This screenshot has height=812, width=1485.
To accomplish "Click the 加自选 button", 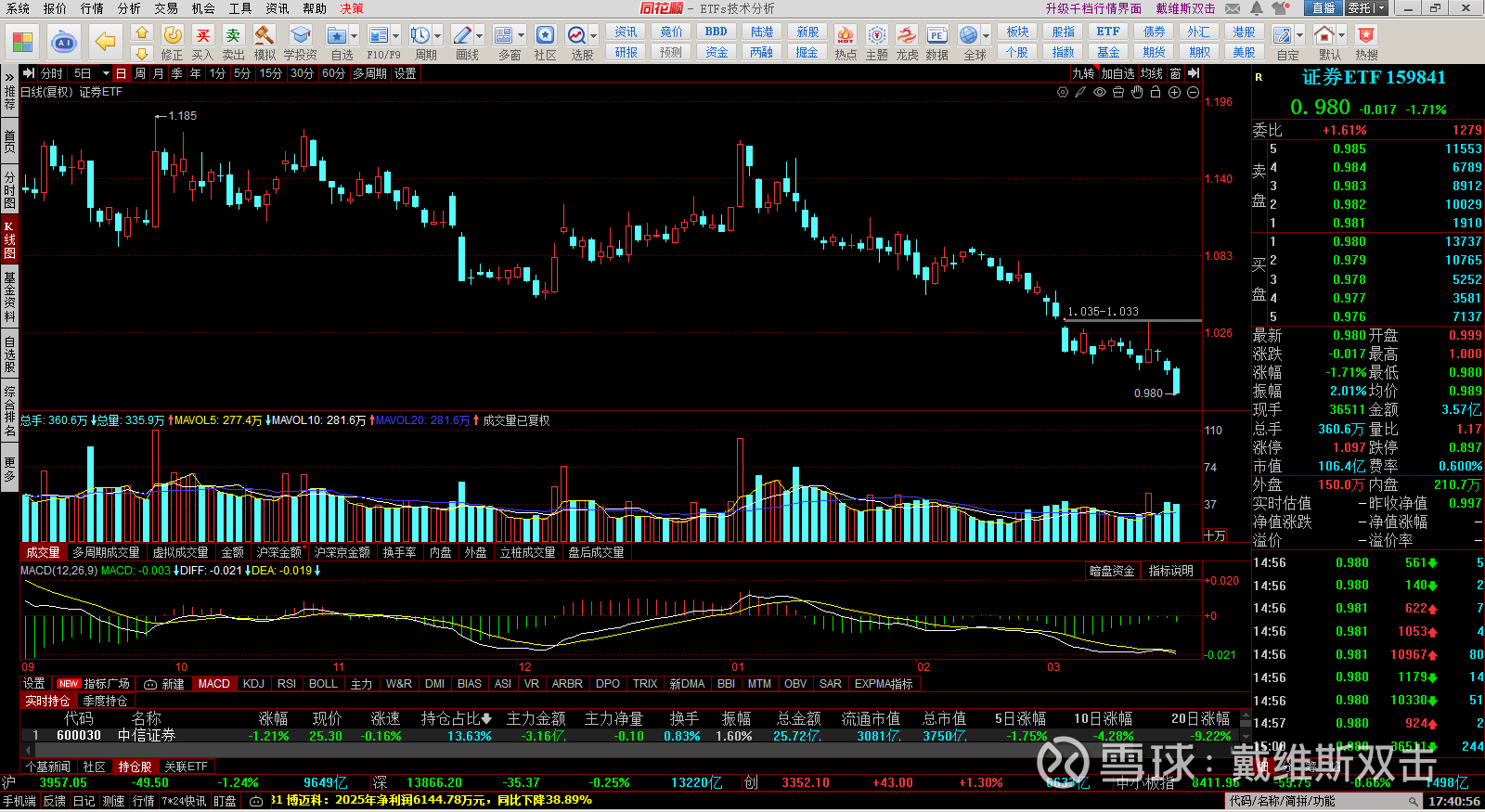I will coord(1117,73).
